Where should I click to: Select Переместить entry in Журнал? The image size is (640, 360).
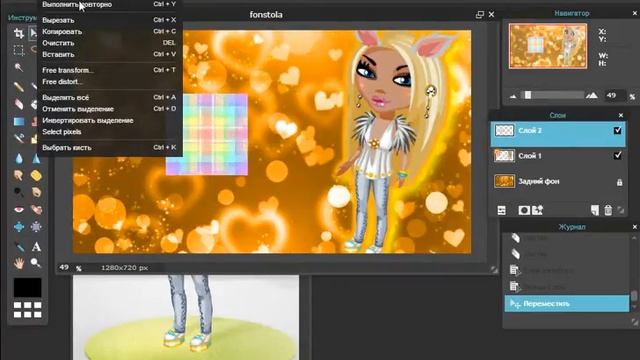coord(567,304)
